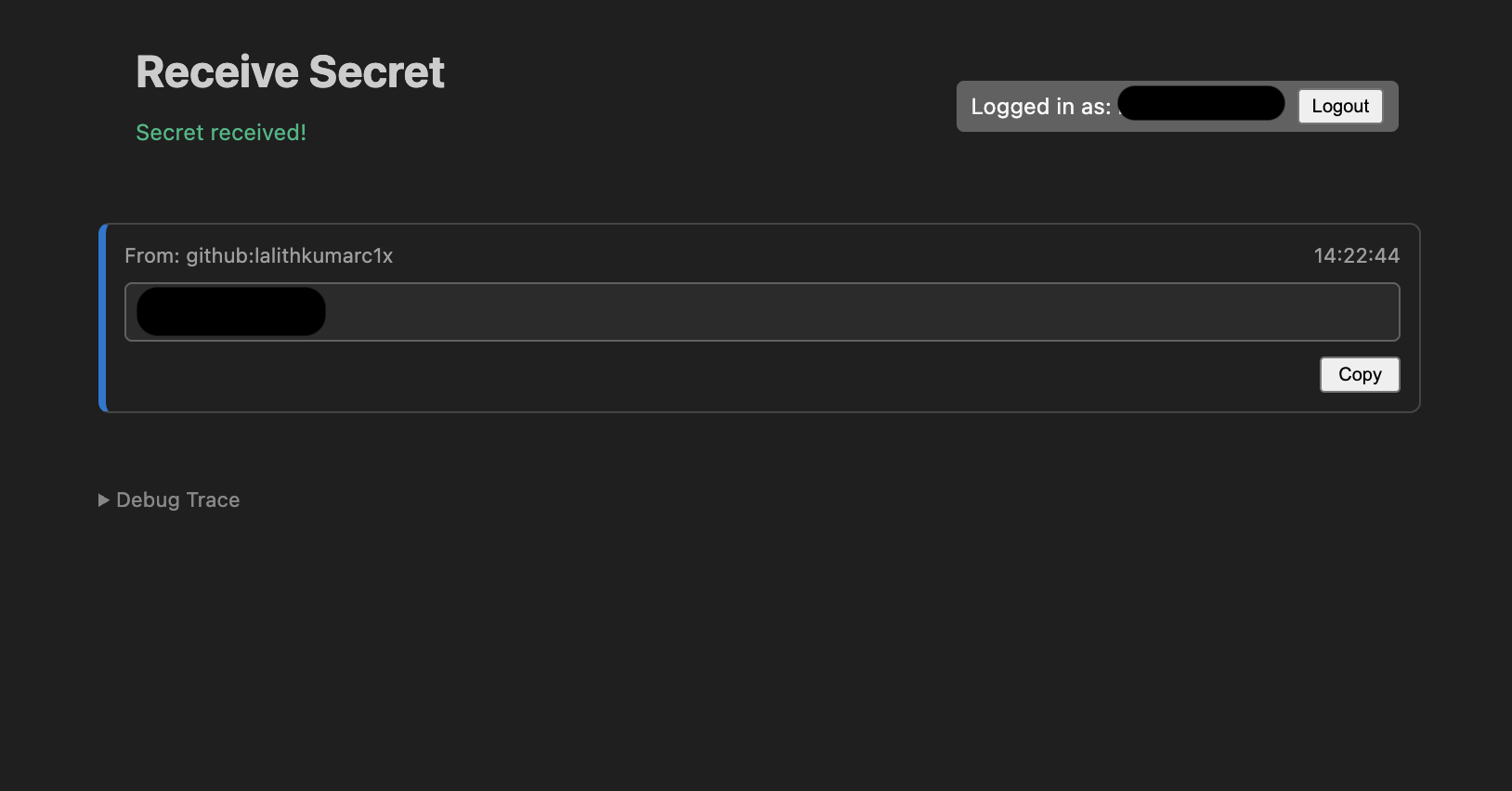
Task: Click the Debug Trace text label
Action: (177, 499)
